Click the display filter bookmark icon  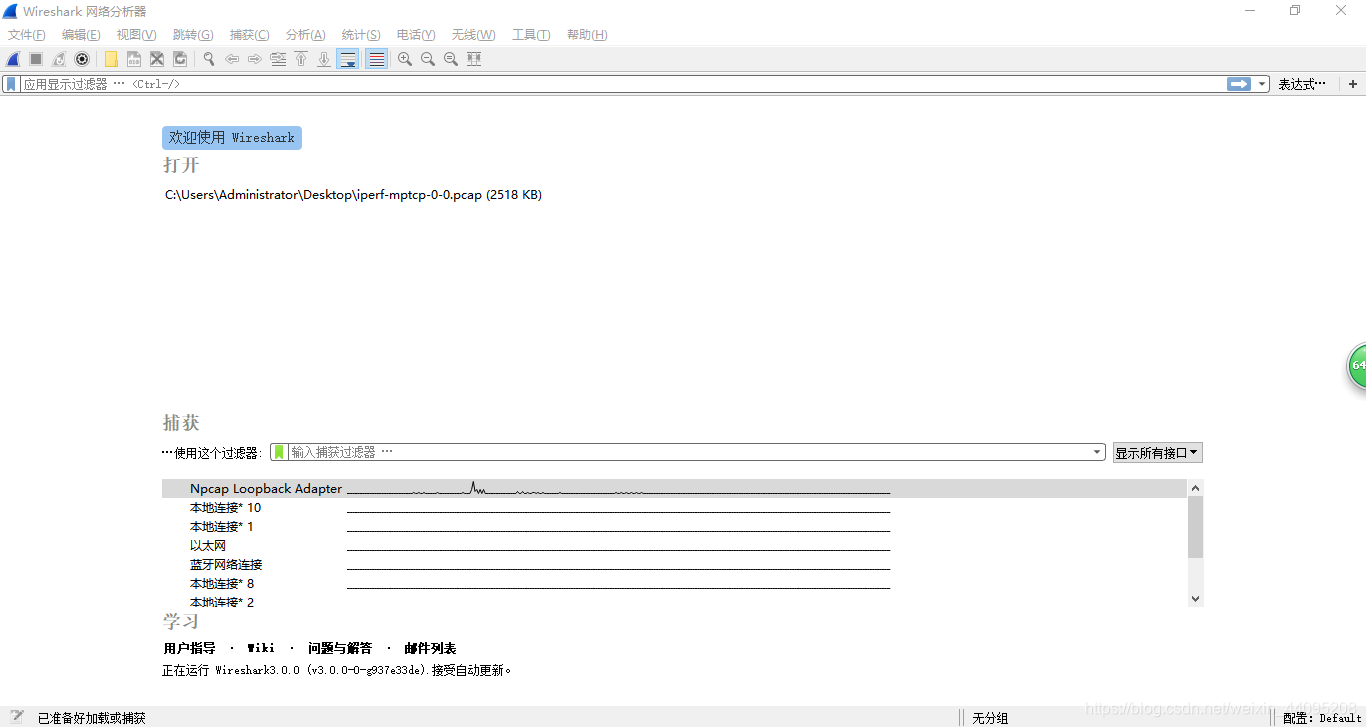pos(12,85)
